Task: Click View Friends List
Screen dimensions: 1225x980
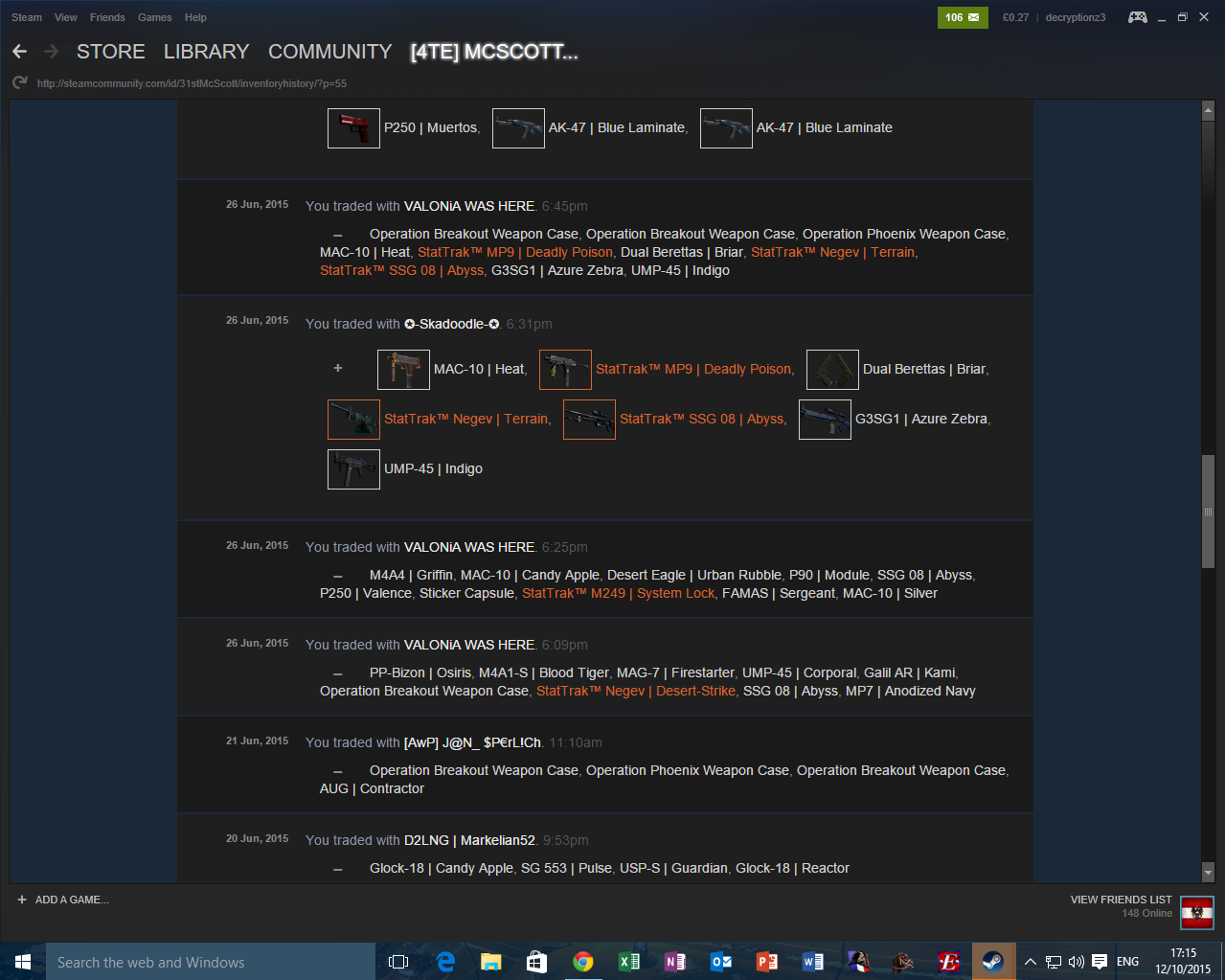Action: click(1121, 900)
